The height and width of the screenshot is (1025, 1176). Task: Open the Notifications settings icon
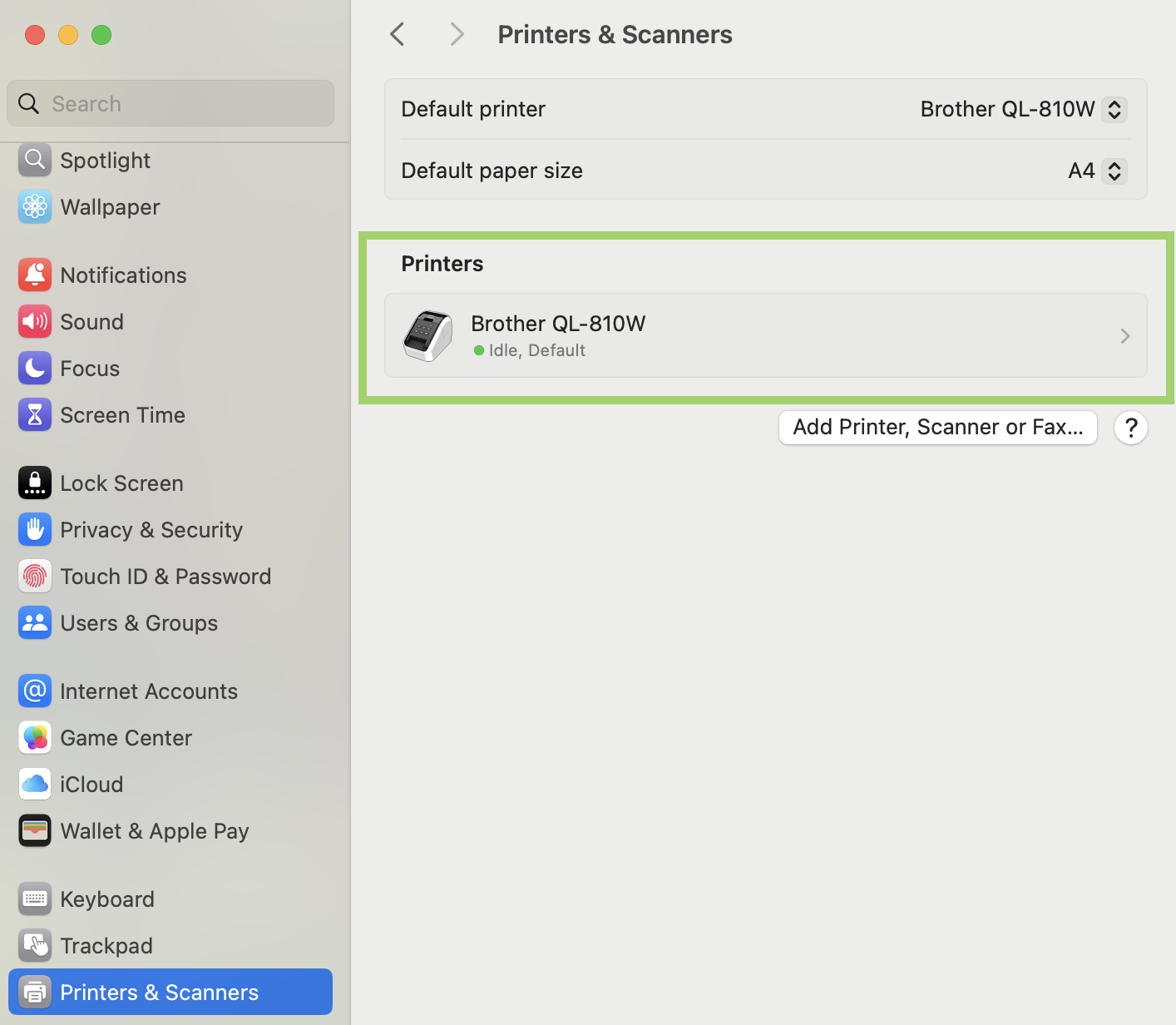pyautogui.click(x=34, y=275)
